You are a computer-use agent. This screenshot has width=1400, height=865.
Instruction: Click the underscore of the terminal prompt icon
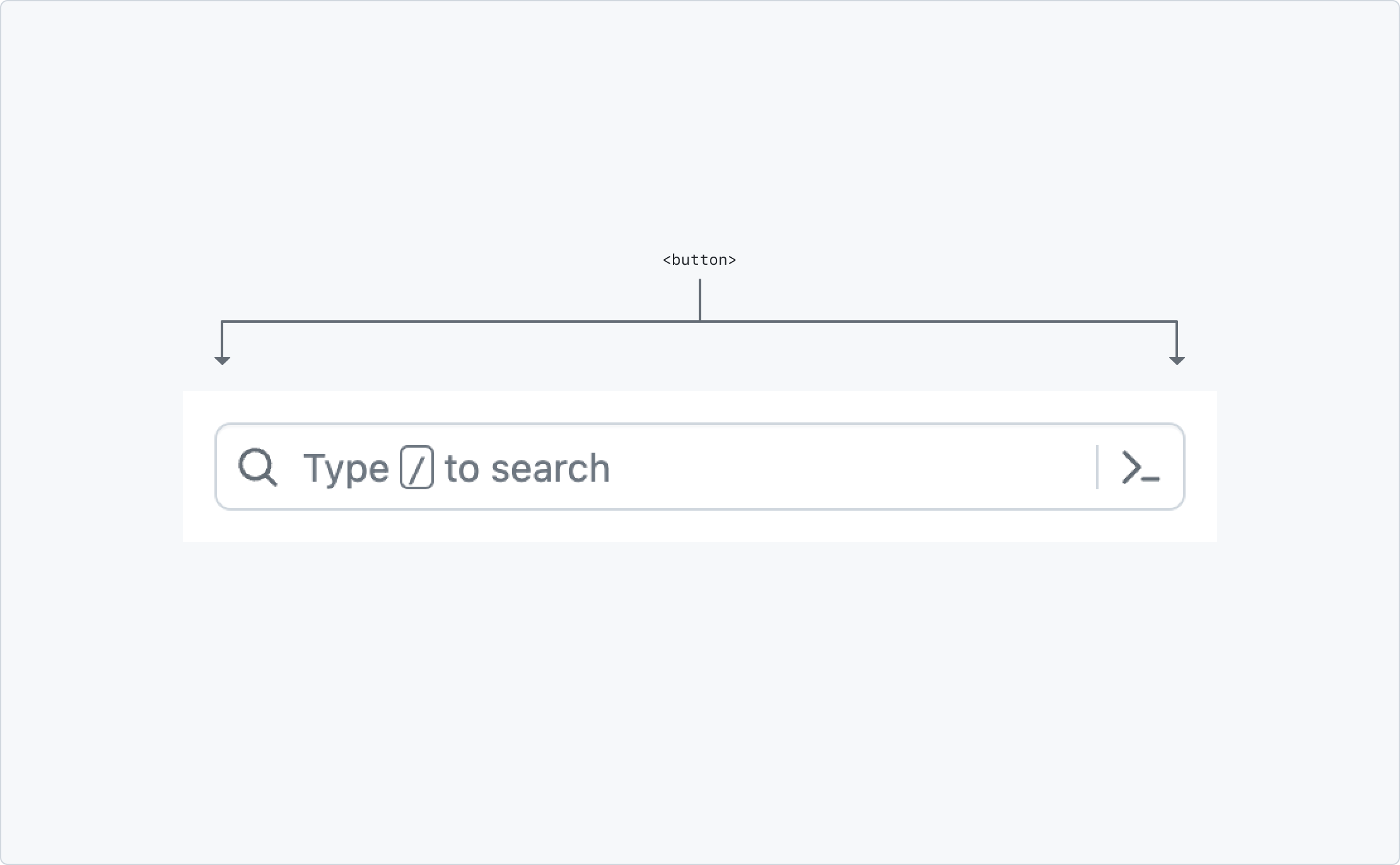click(x=1151, y=480)
